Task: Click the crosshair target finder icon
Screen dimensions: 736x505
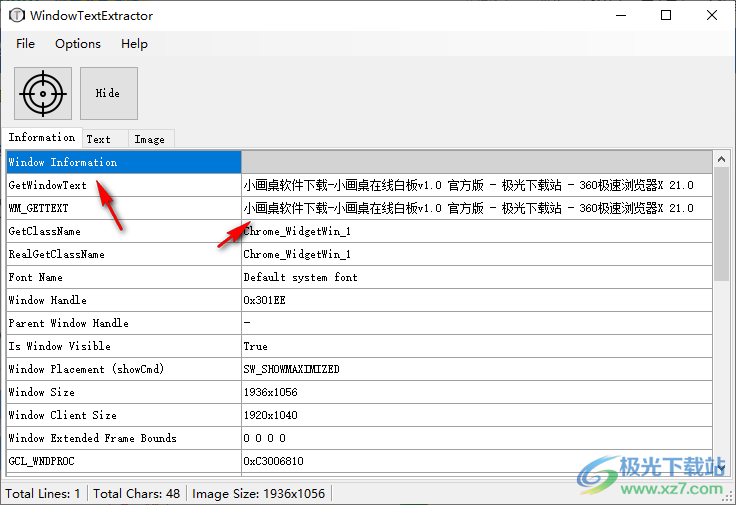Action: (43, 93)
